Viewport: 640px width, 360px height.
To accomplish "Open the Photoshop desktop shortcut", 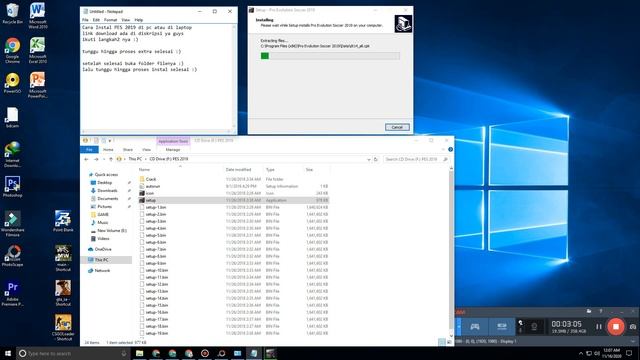I will [x=12, y=187].
